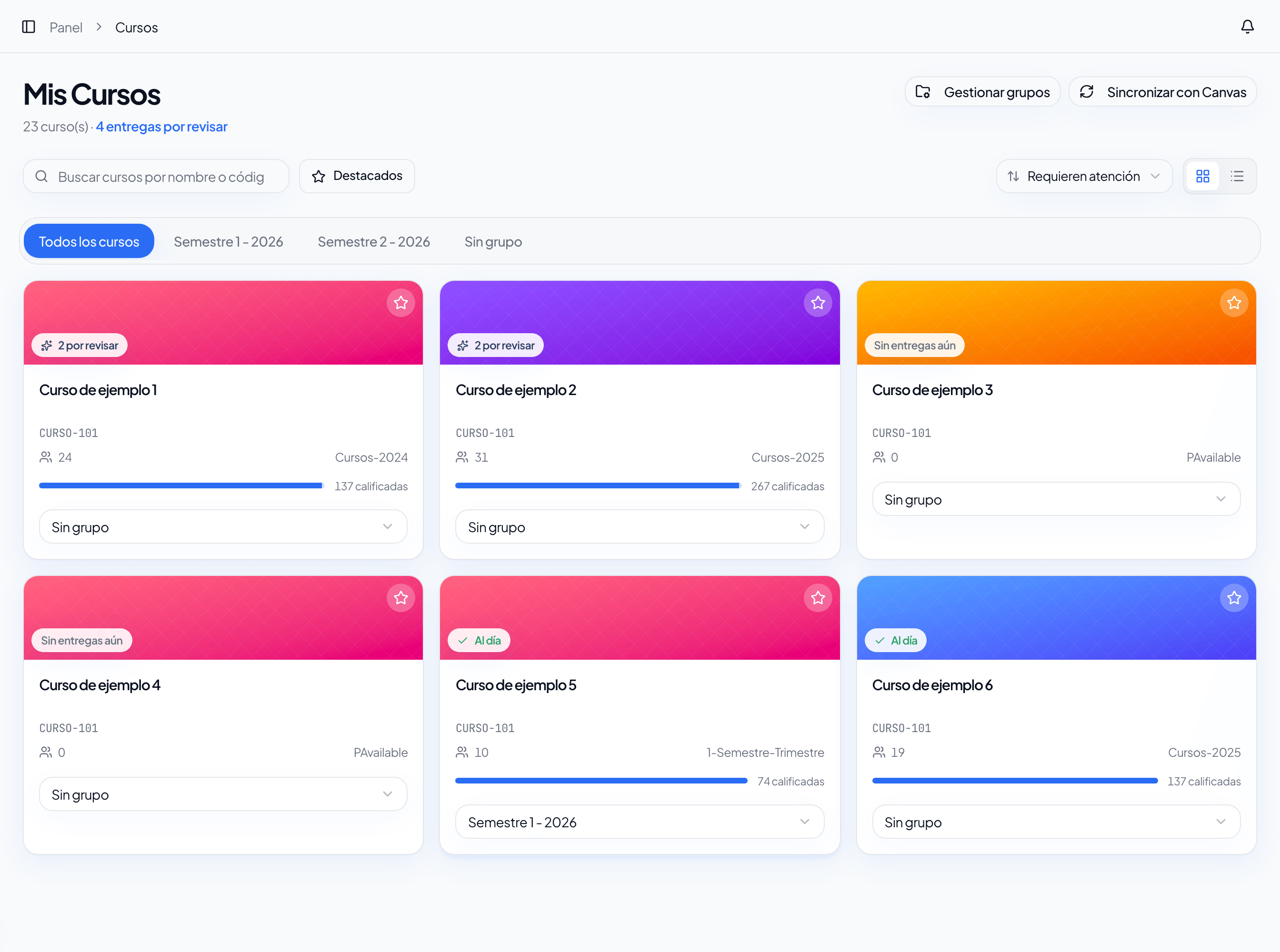The width and height of the screenshot is (1280, 952).
Task: Click students icon on Curso de ejemplo 4
Action: tap(46, 752)
